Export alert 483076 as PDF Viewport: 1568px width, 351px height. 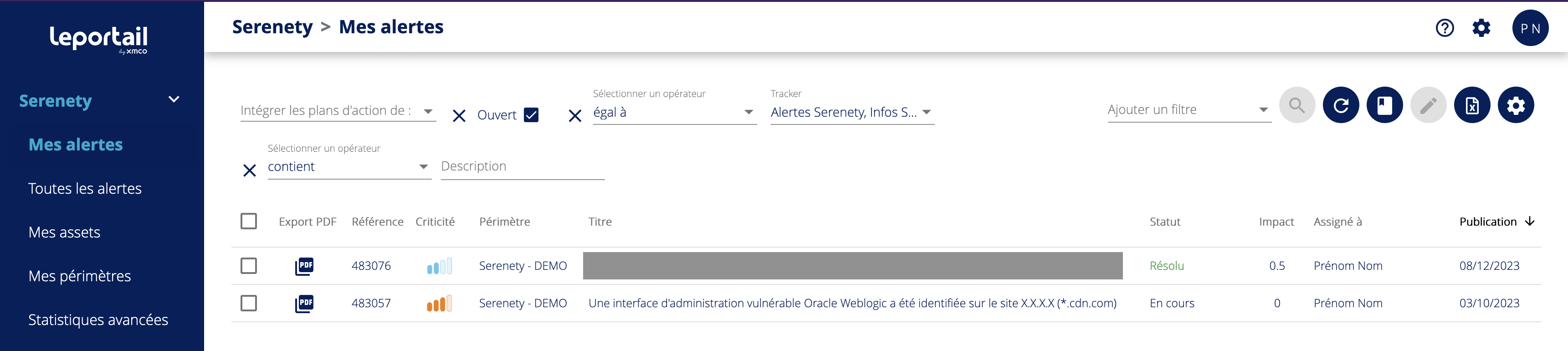[304, 266]
